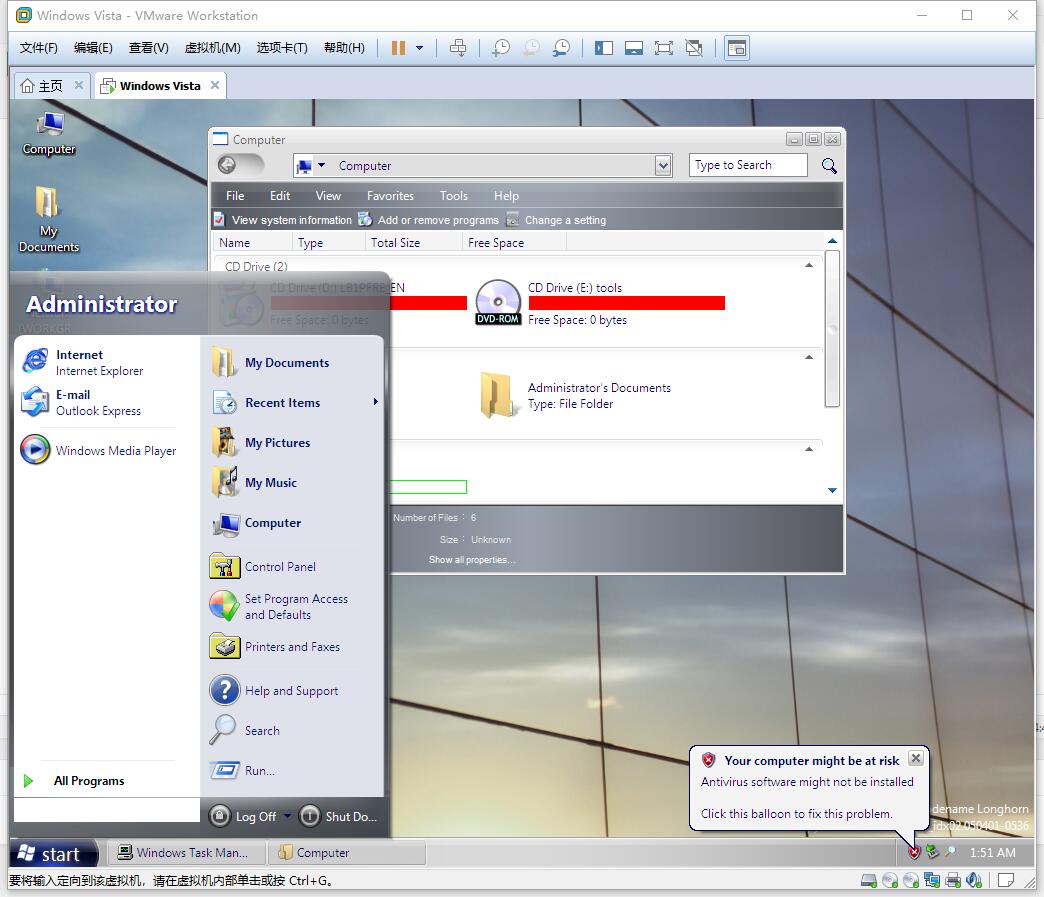Send Ctrl+Alt+Del to the virtual machine
Image resolution: width=1044 pixels, height=897 pixels.
(458, 48)
